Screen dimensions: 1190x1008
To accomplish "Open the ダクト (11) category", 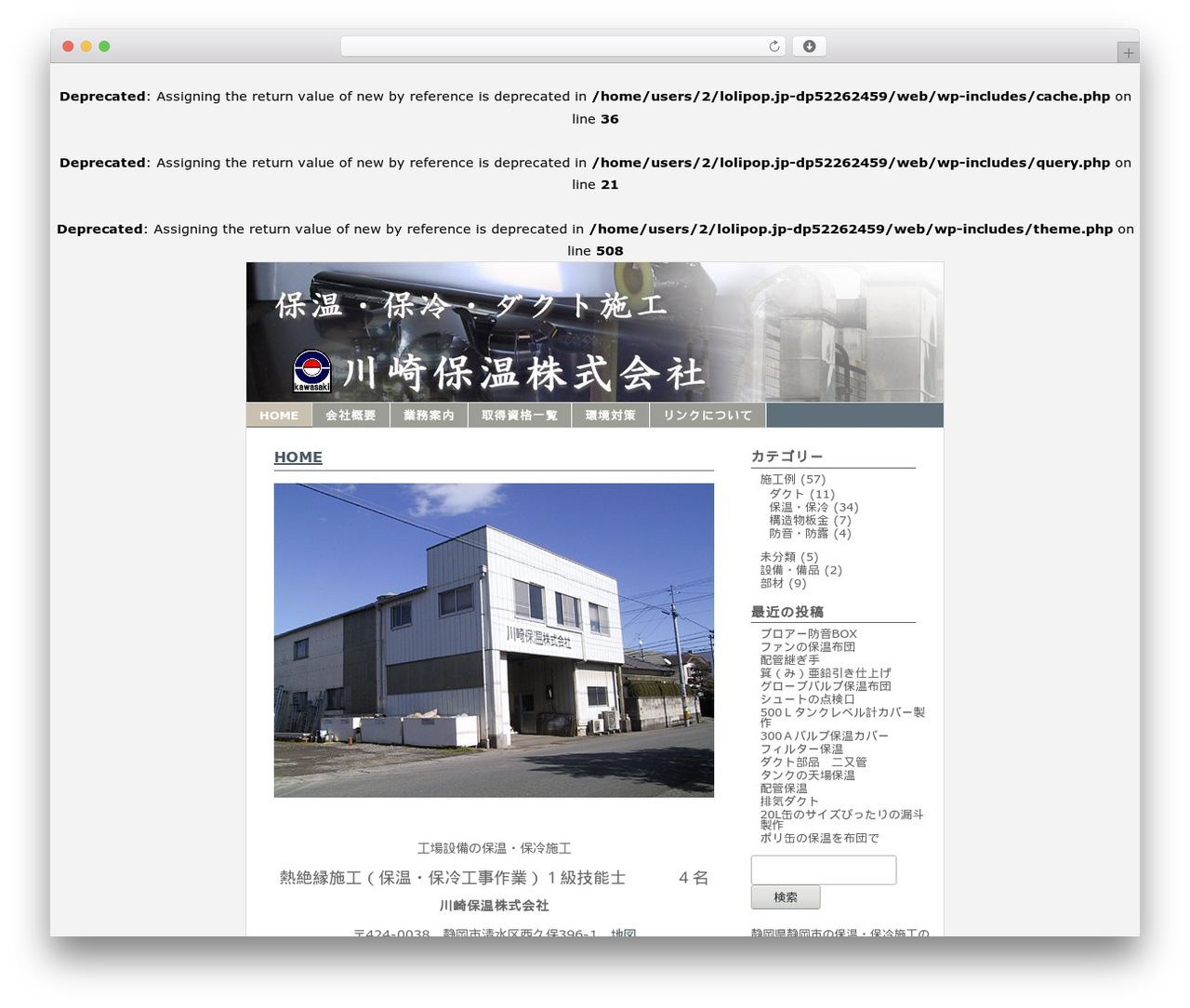I will pos(802,494).
